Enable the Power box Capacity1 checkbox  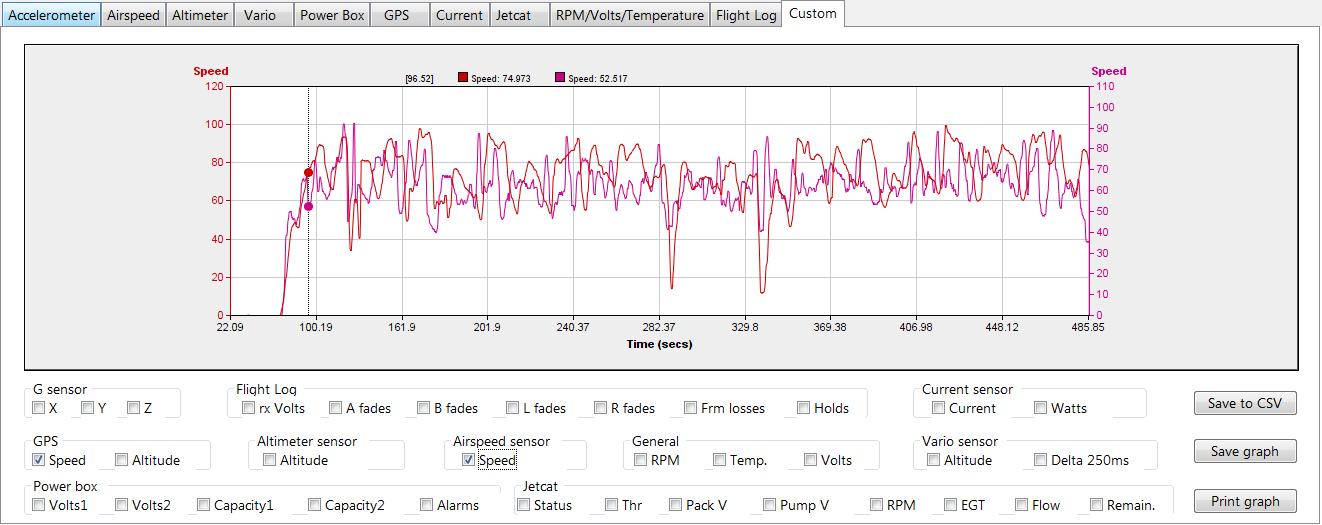tap(204, 505)
